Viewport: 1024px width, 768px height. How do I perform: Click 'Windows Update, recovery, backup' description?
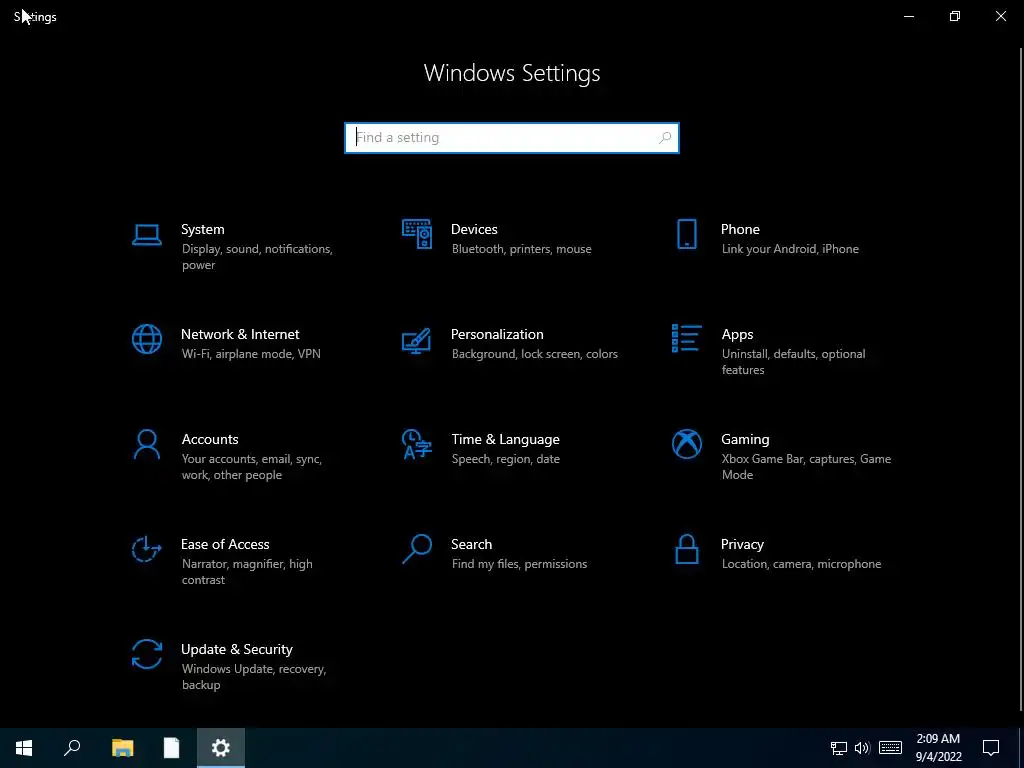pyautogui.click(x=253, y=677)
